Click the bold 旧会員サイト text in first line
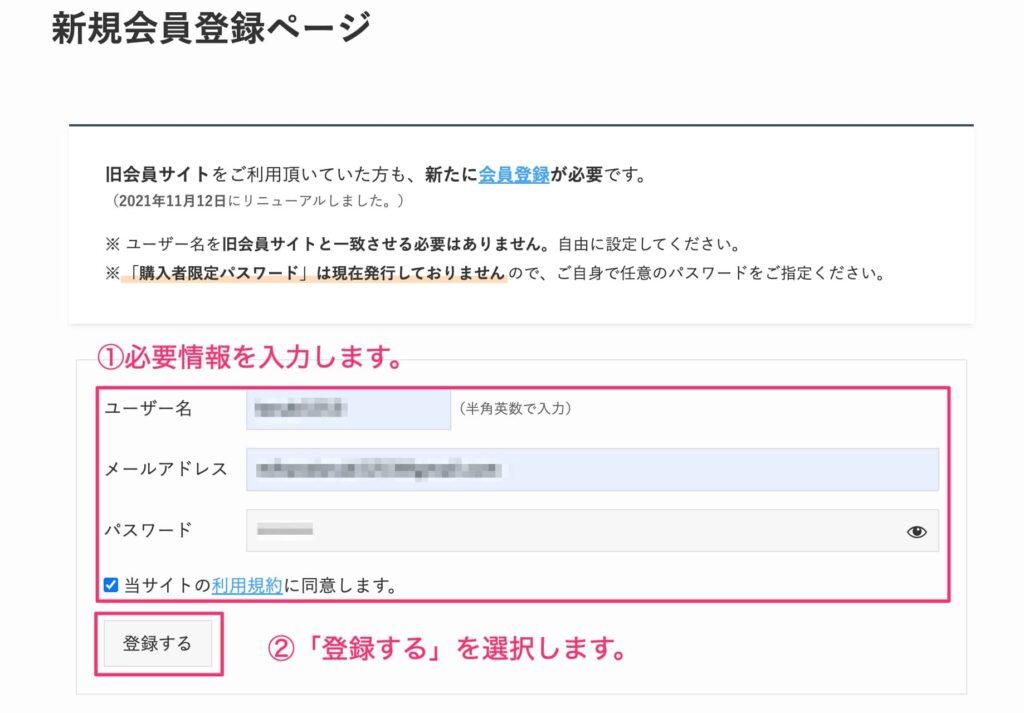This screenshot has height=713, width=1024. (x=157, y=174)
